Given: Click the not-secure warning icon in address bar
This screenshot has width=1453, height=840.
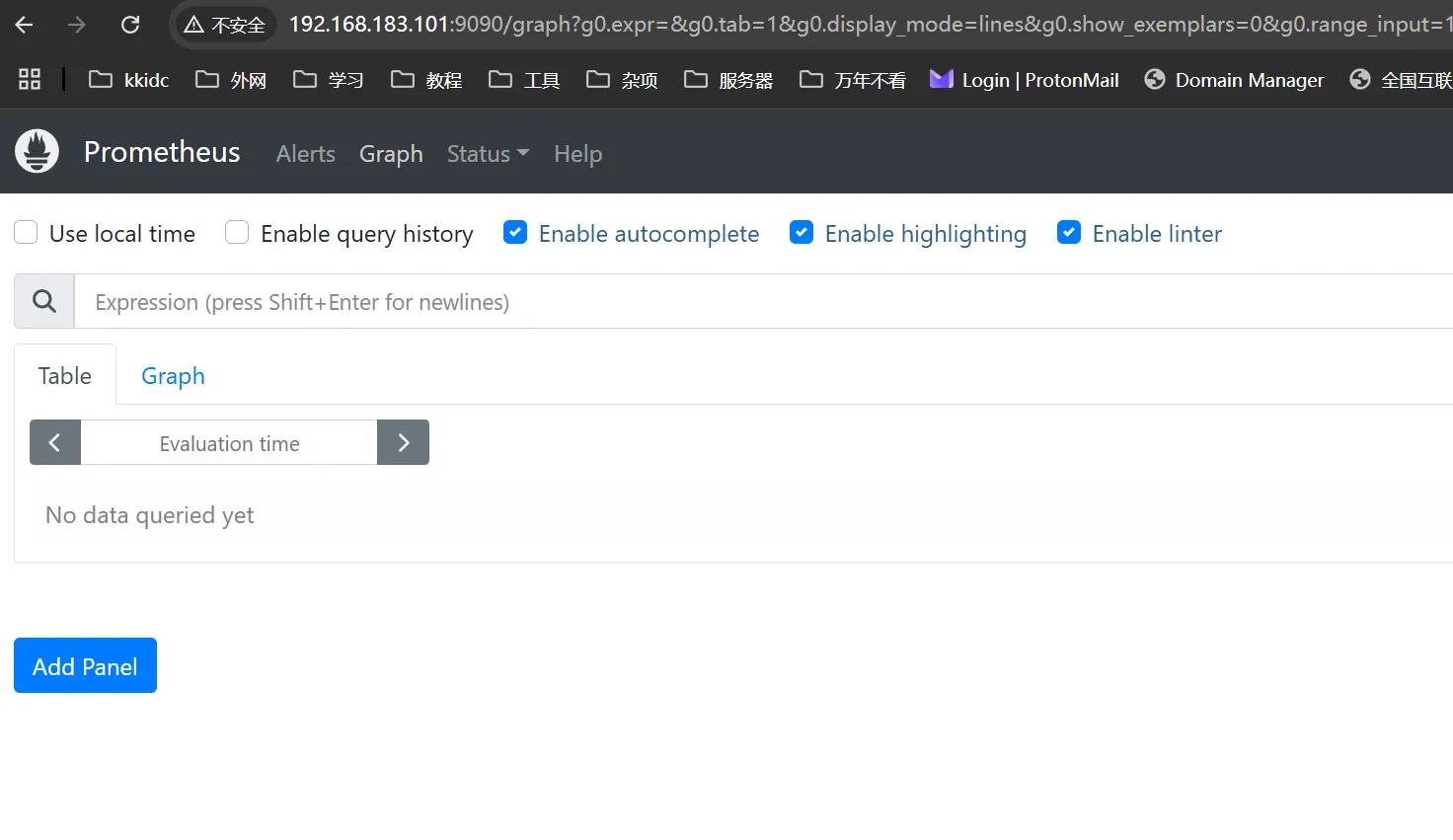Looking at the screenshot, I should click(x=194, y=25).
